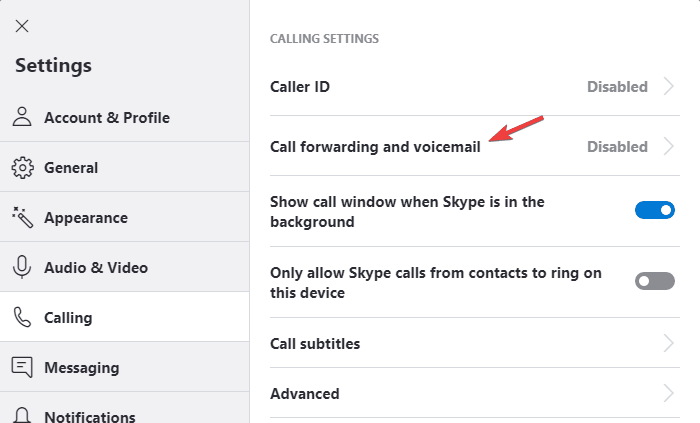Click the Call subtitles option text
Image resolution: width=700 pixels, height=423 pixels.
[315, 344]
